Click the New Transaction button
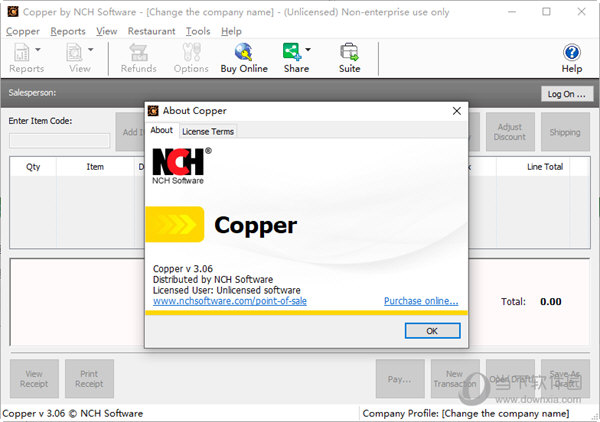 pos(455,379)
